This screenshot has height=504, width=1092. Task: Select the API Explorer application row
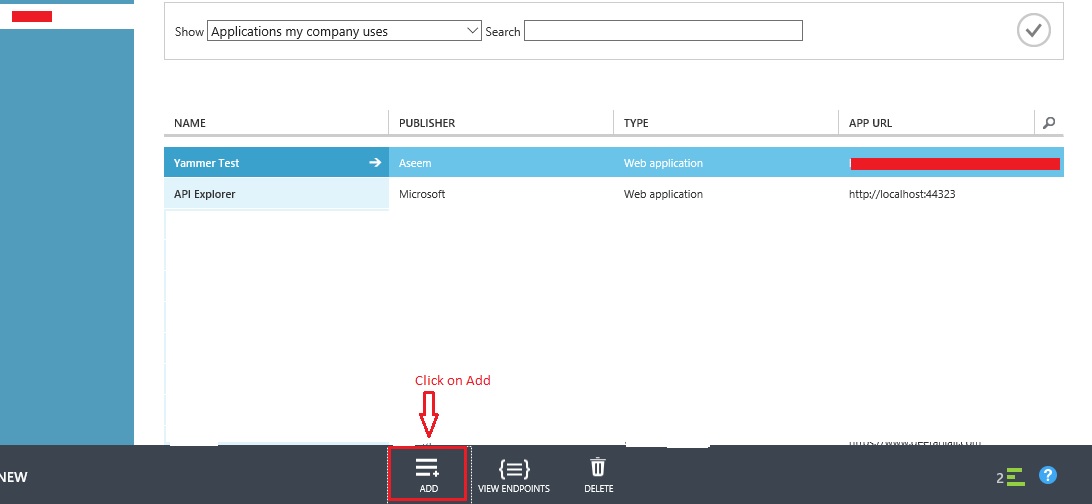[614, 194]
